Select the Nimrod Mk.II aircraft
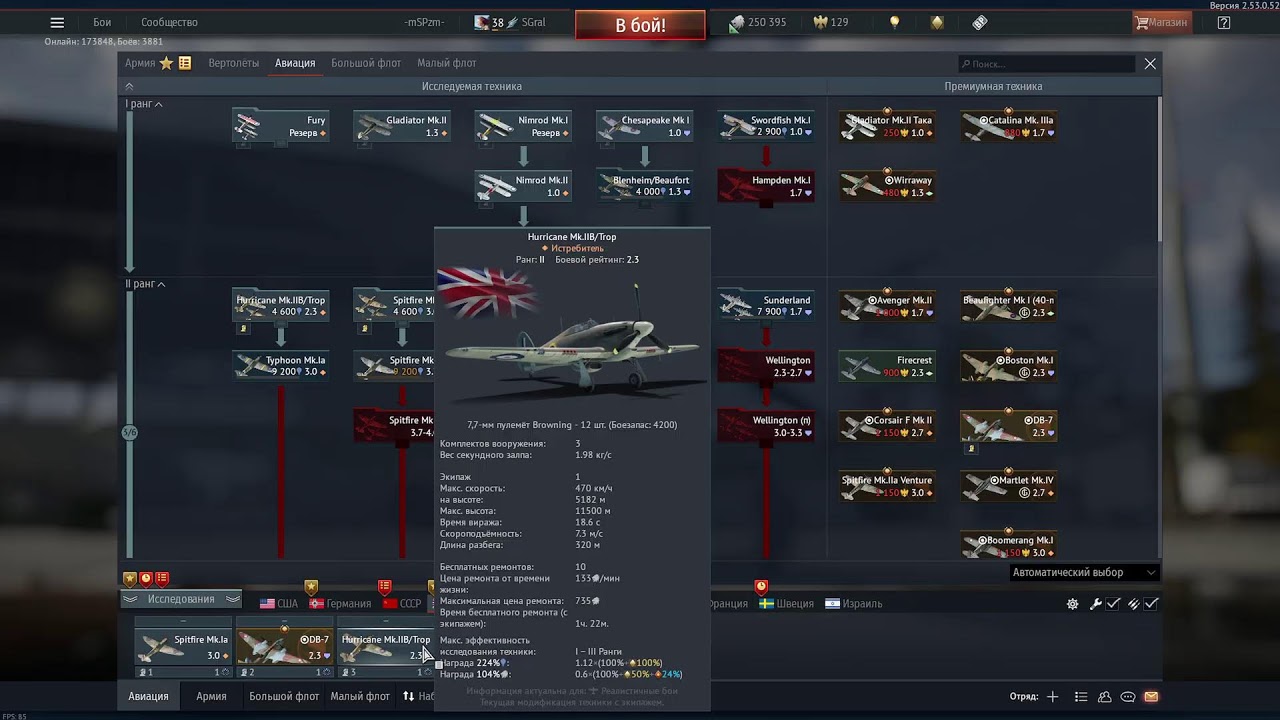Screen dimensions: 1280x720 click(x=523, y=186)
